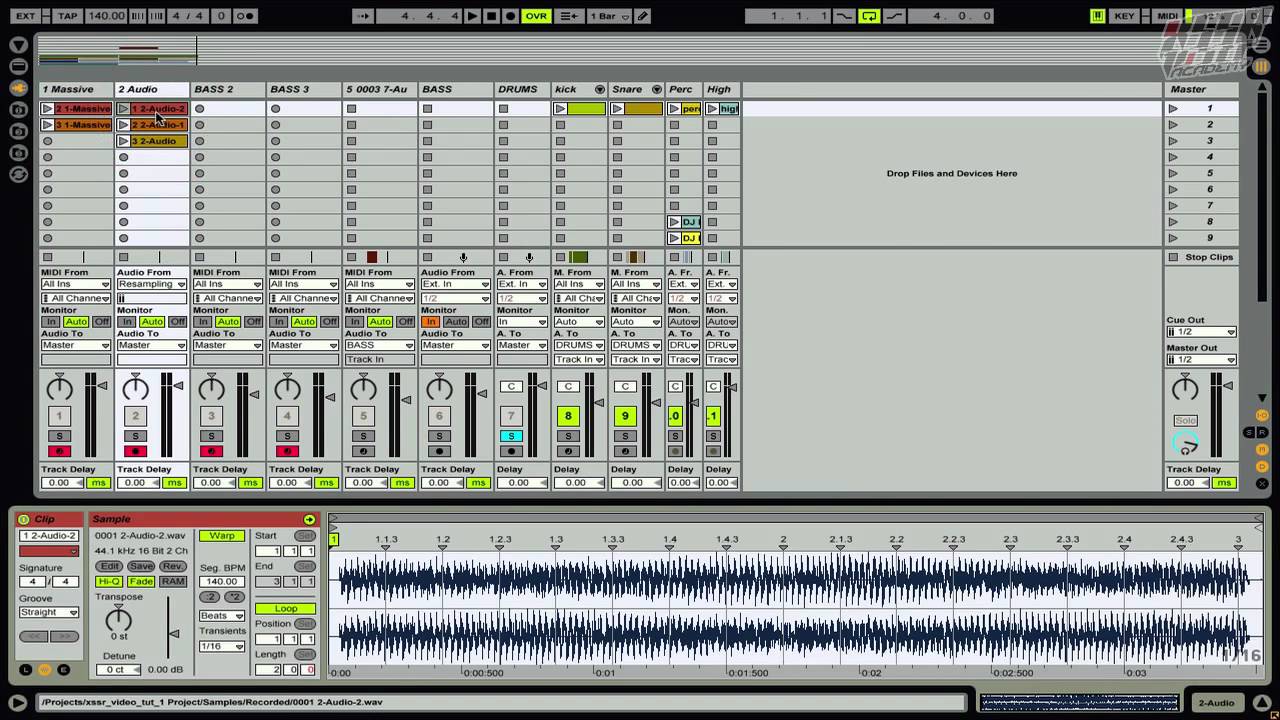Toggle the Clip activator button
1280x720 pixels.
click(23, 519)
